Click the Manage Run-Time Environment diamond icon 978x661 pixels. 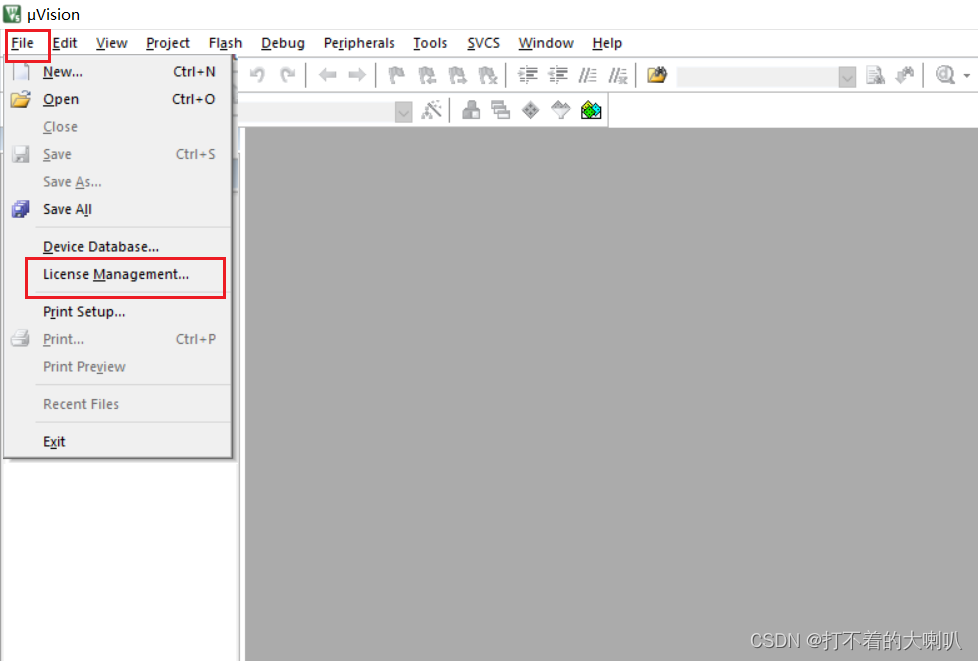coord(530,110)
